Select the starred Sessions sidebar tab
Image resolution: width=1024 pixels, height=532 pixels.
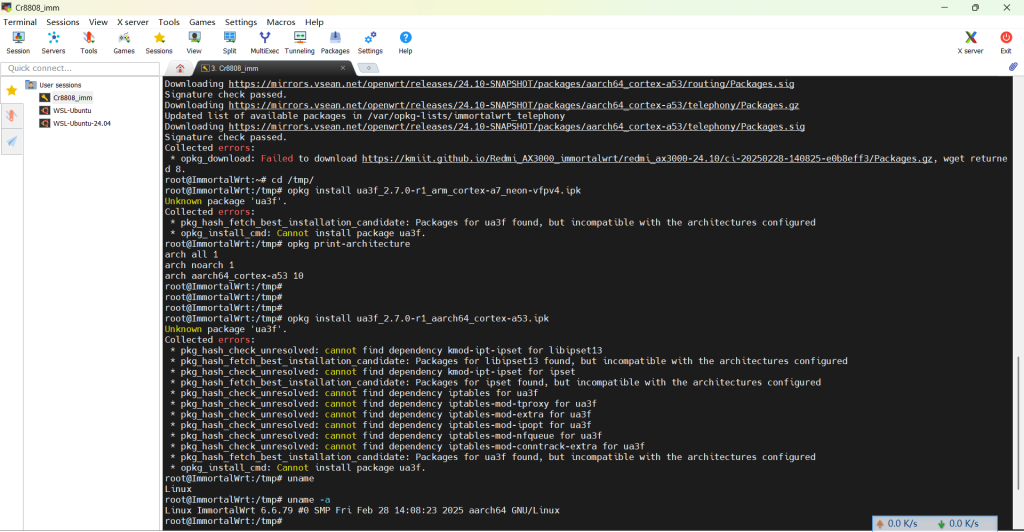[11, 90]
